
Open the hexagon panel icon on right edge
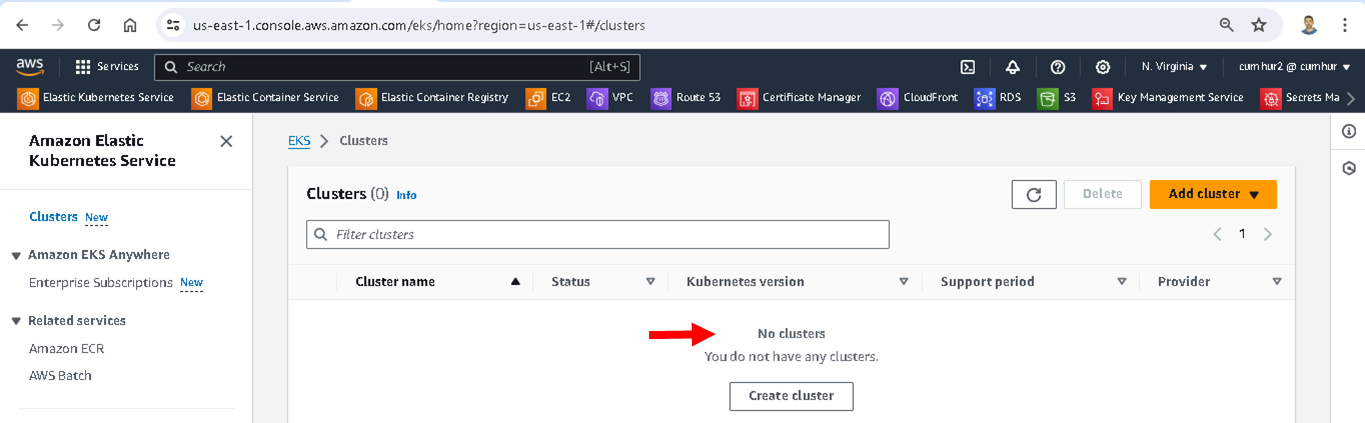[1348, 168]
